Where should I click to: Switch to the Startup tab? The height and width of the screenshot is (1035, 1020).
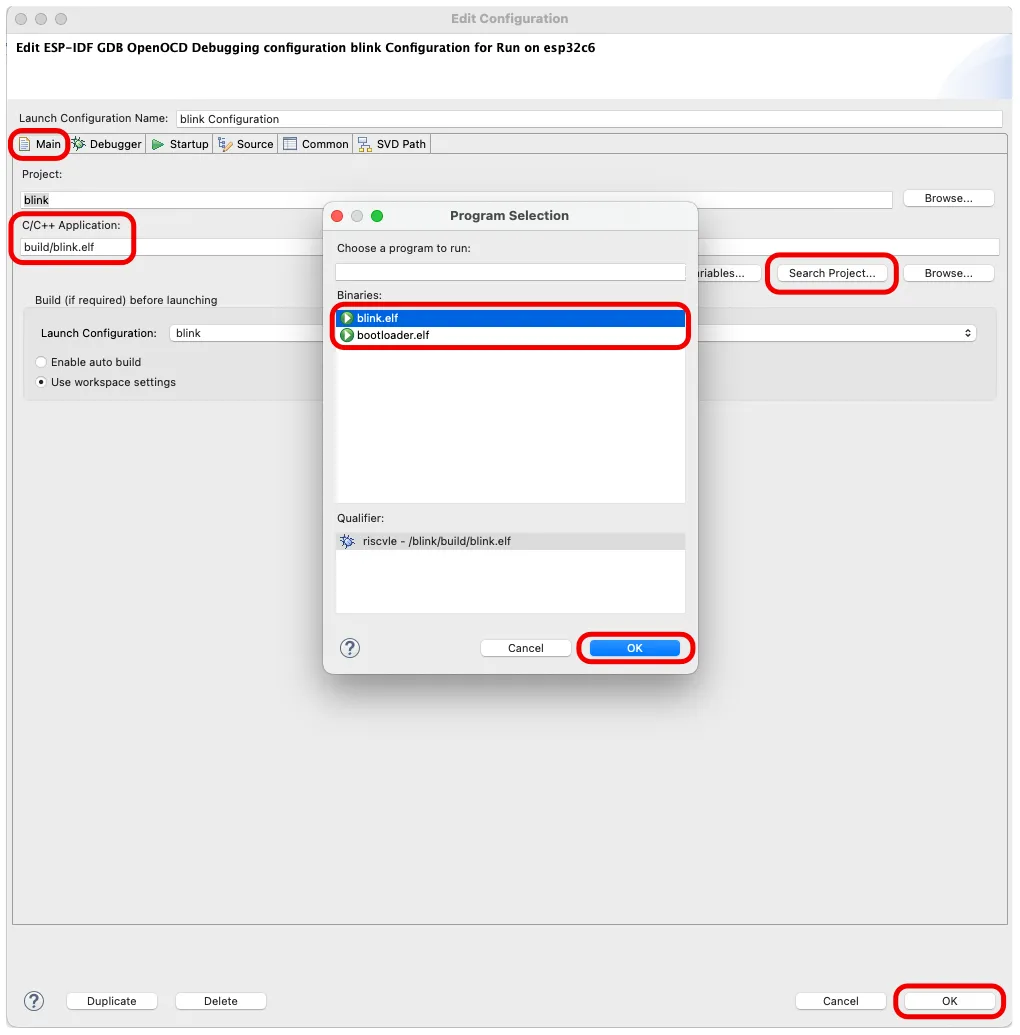coord(180,144)
